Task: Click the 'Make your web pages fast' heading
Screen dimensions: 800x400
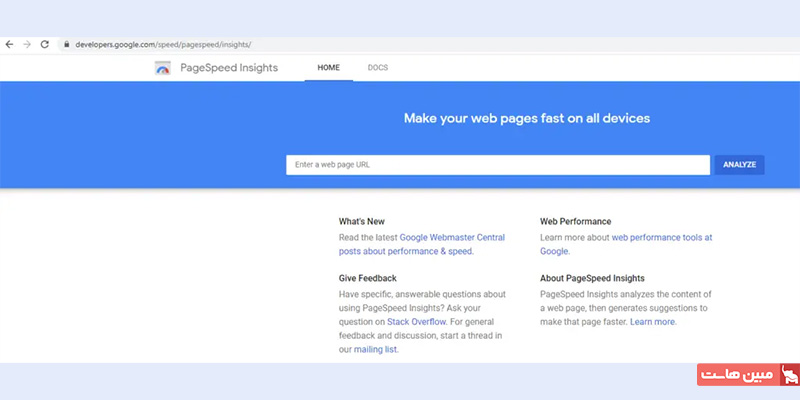Action: tap(526, 118)
